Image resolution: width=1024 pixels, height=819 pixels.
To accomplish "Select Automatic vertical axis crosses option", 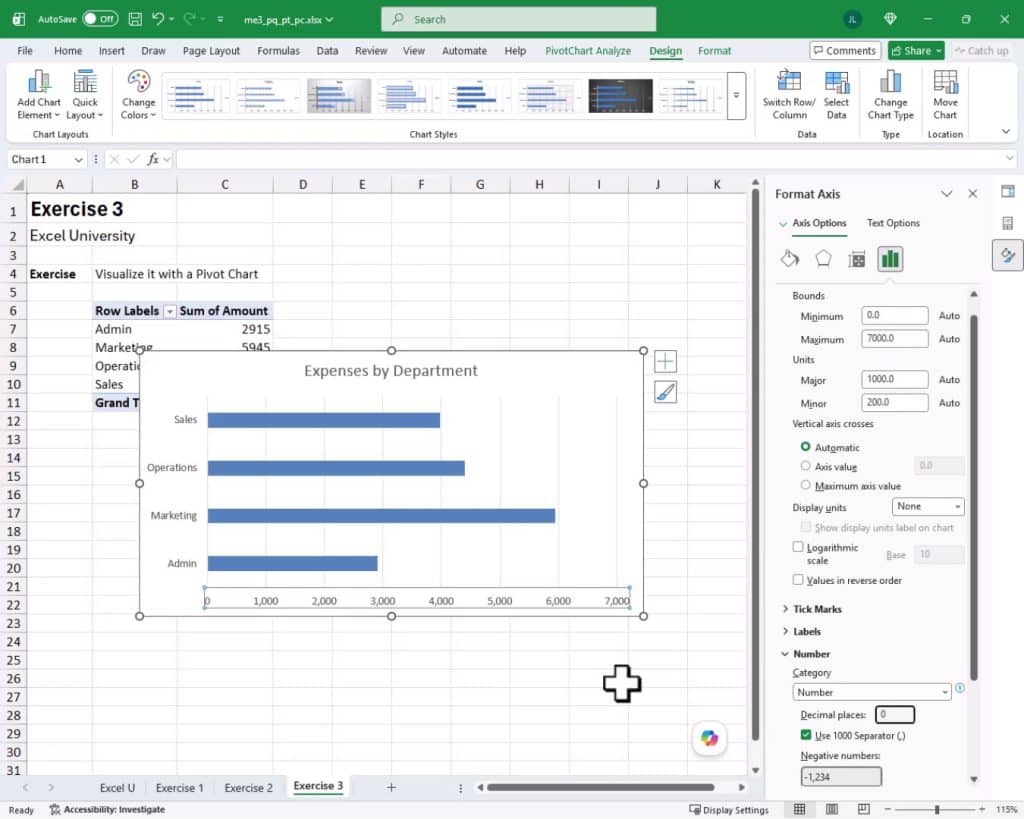I will point(805,447).
